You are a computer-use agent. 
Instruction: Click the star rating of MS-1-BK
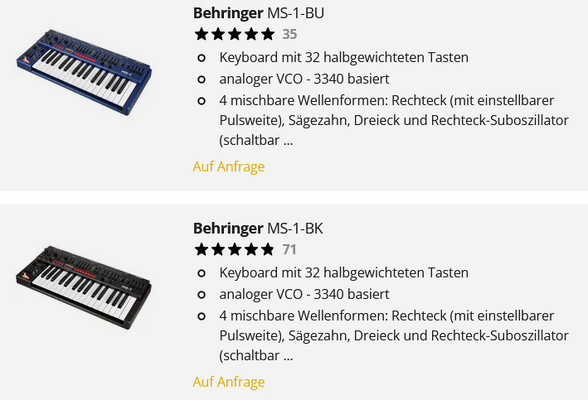[235, 249]
